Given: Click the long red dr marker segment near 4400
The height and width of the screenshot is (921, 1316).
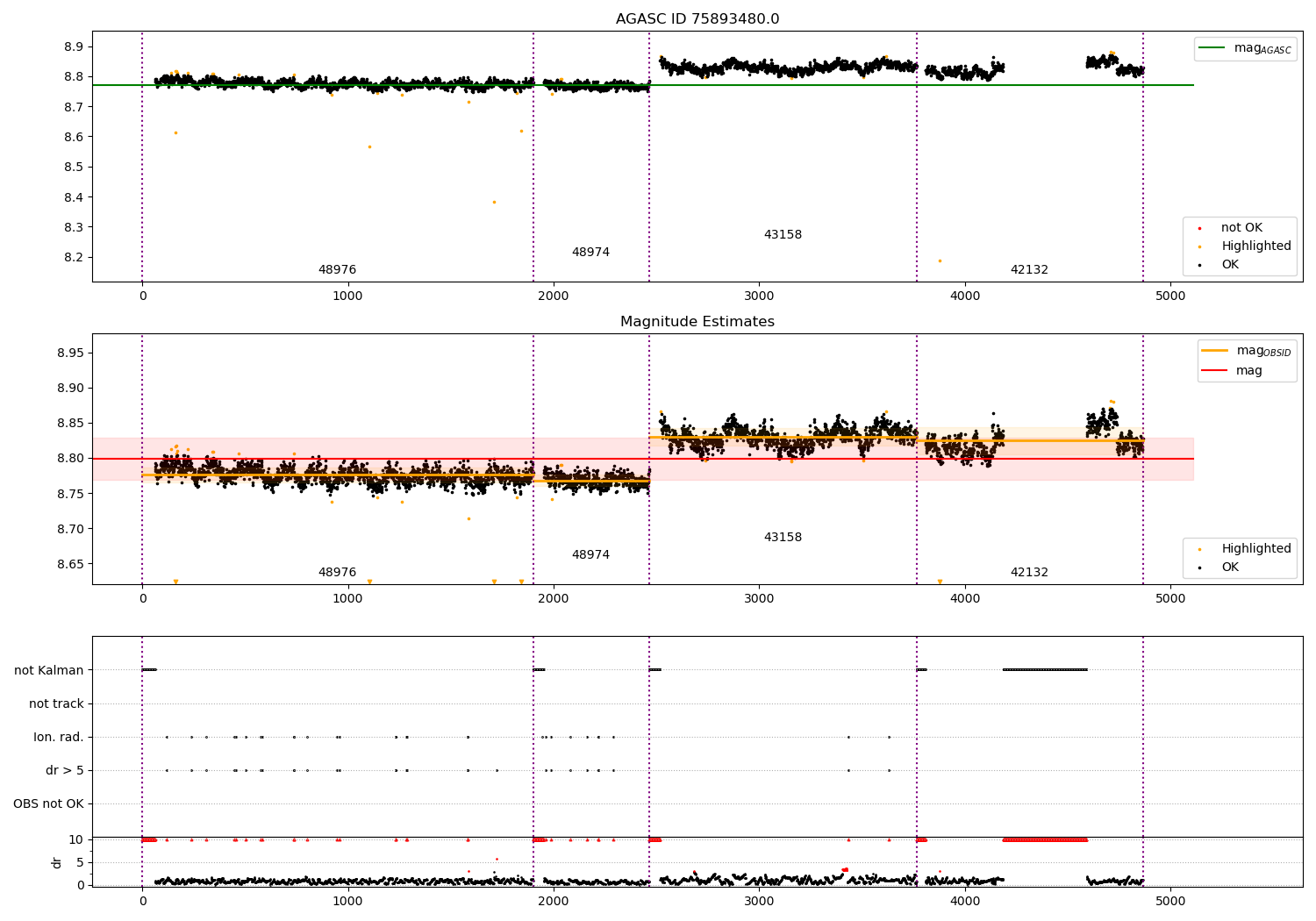Looking at the screenshot, I should [x=1045, y=840].
